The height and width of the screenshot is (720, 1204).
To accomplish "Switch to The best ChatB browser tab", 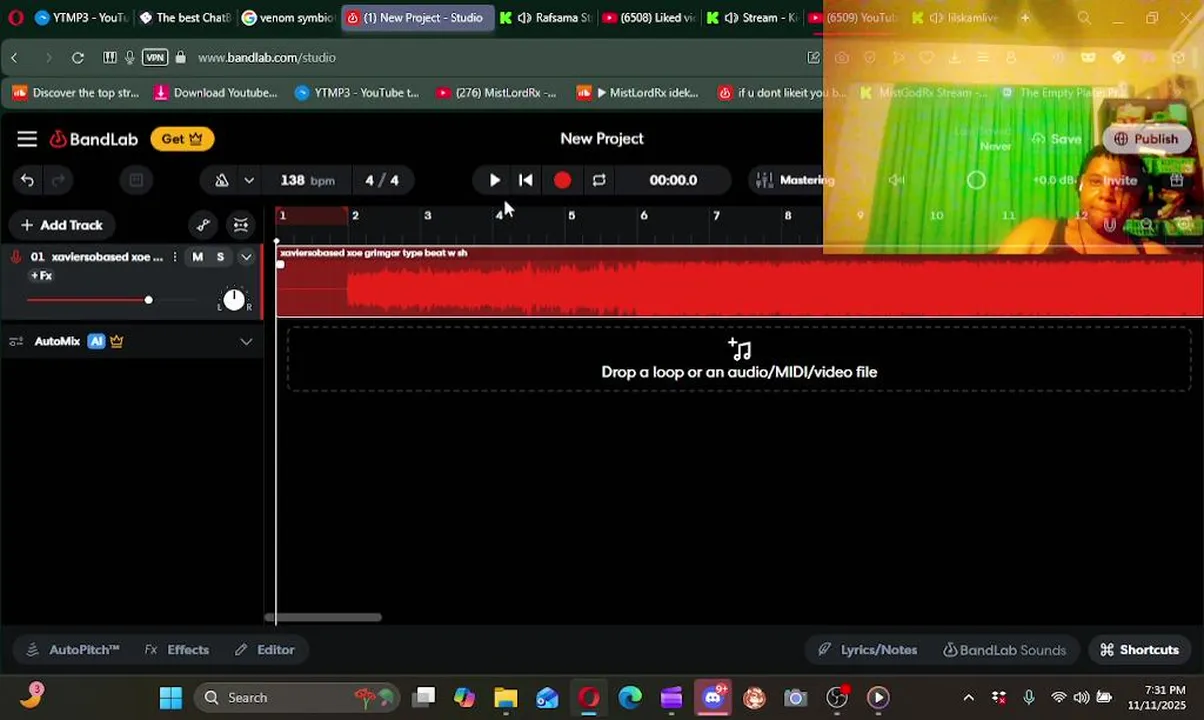I will (185, 18).
